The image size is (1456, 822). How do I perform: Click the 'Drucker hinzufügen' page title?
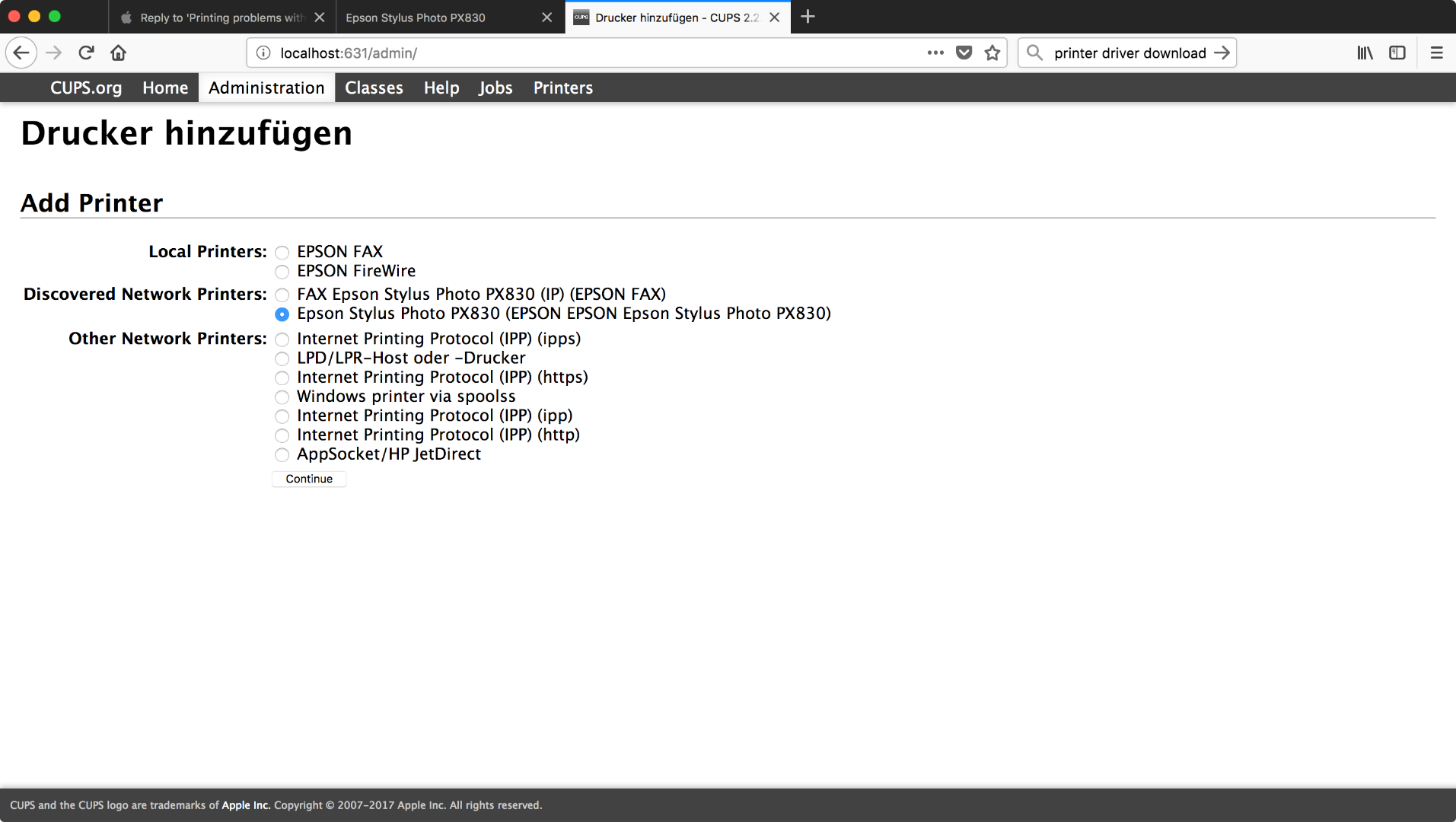point(186,133)
